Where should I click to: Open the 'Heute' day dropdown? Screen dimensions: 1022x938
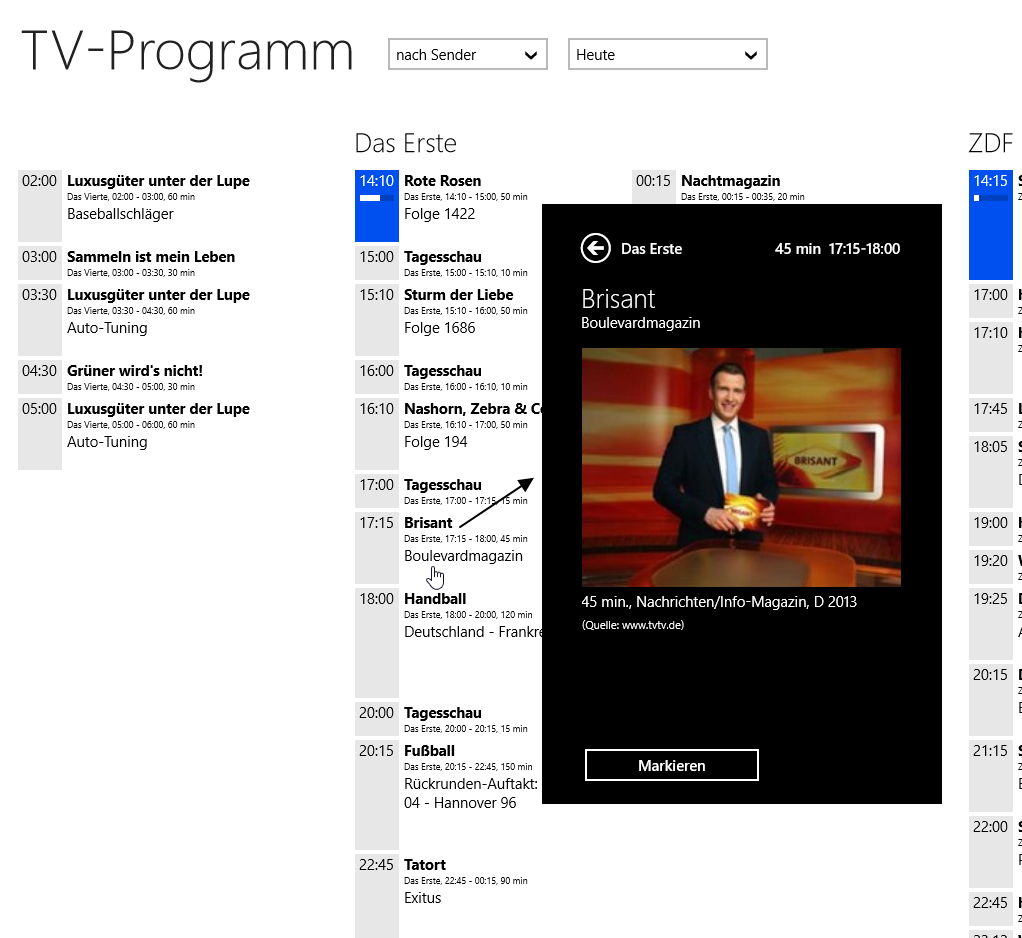click(x=667, y=54)
